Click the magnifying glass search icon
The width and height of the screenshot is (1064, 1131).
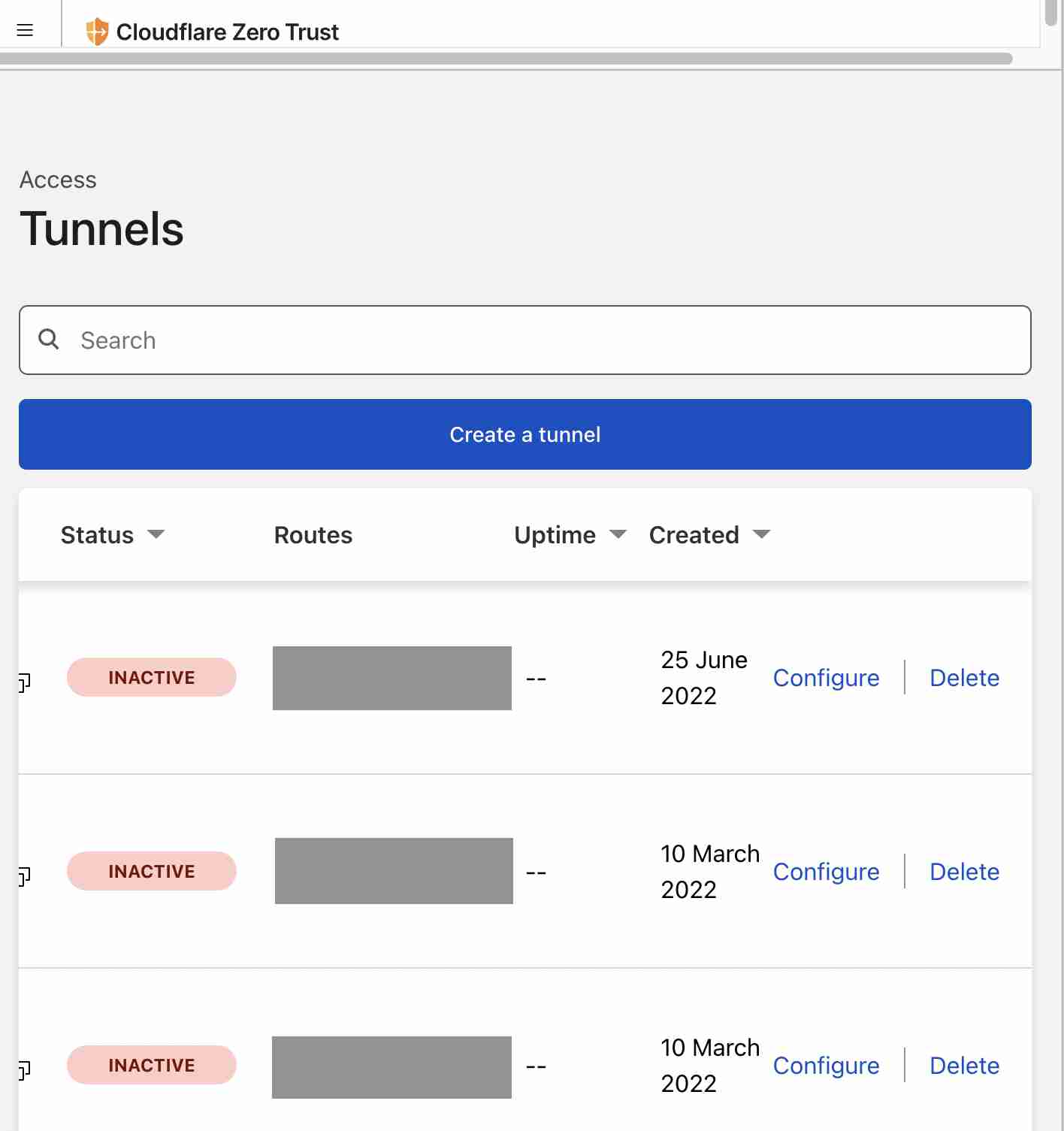pos(49,339)
